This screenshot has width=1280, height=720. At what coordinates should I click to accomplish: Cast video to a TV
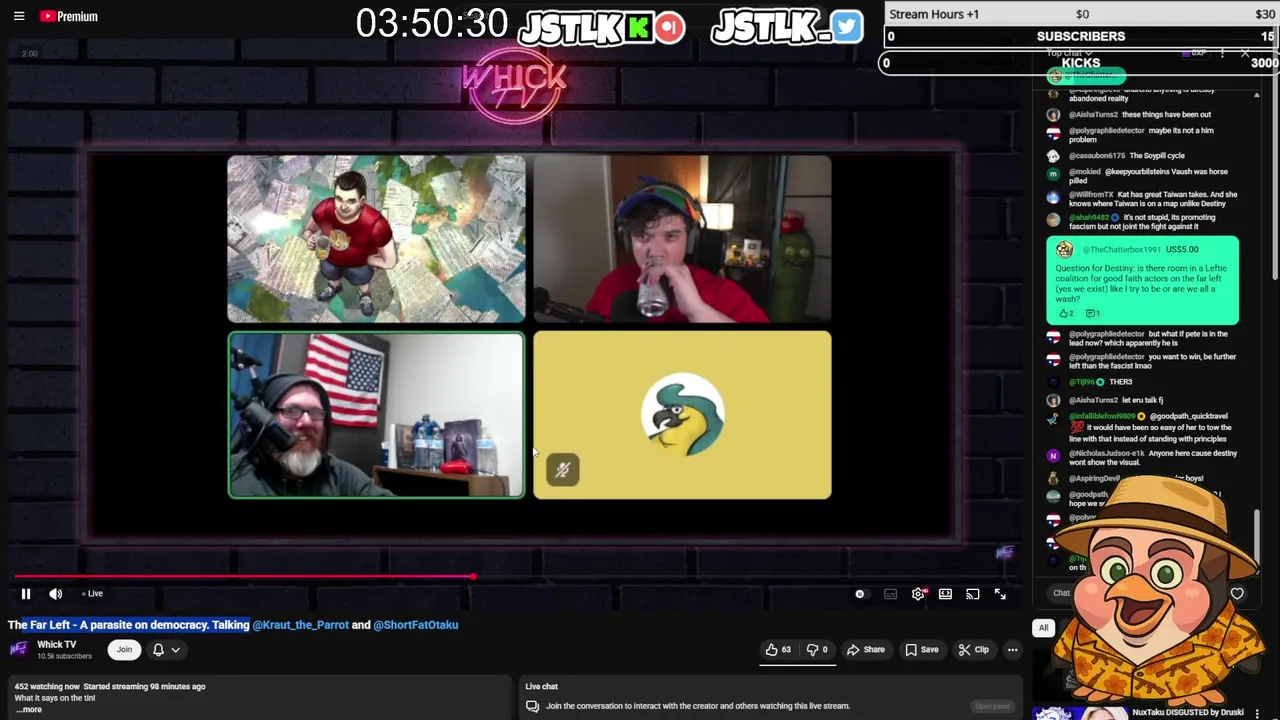[972, 594]
